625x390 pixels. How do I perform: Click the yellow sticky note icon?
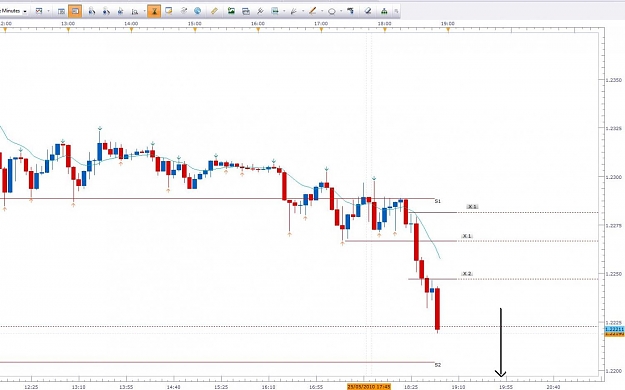pyautogui.click(x=169, y=11)
